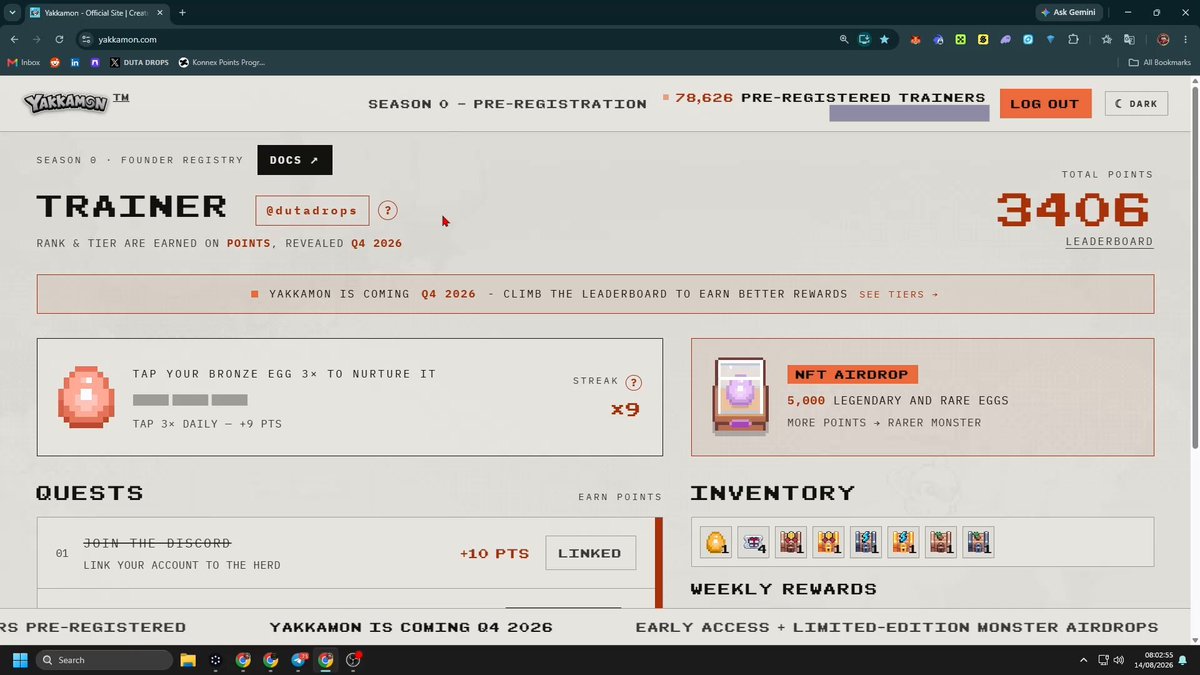The width and height of the screenshot is (1200, 675).
Task: Click the Log Out button
Action: click(1045, 103)
